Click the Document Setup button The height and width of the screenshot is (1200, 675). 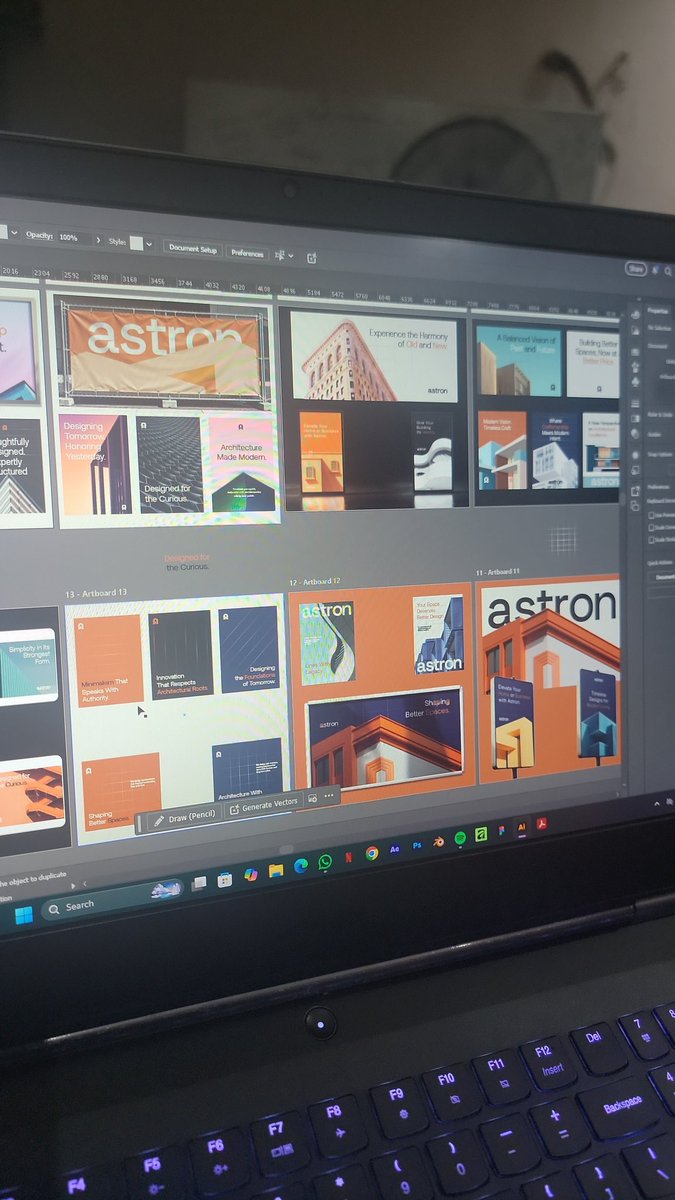[193, 249]
